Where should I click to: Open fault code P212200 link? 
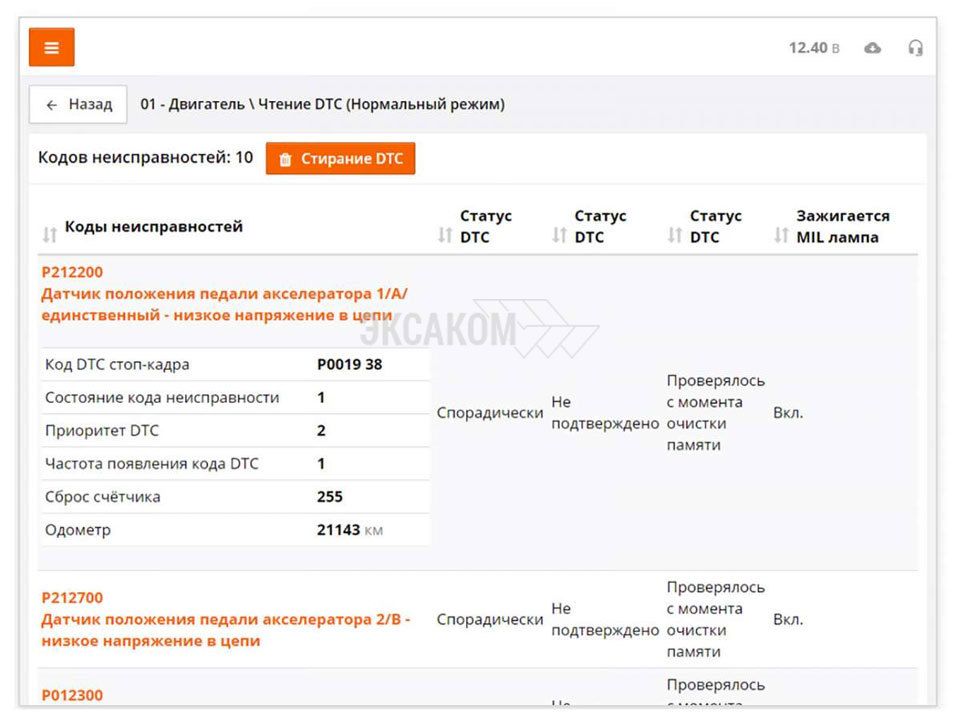pos(72,272)
